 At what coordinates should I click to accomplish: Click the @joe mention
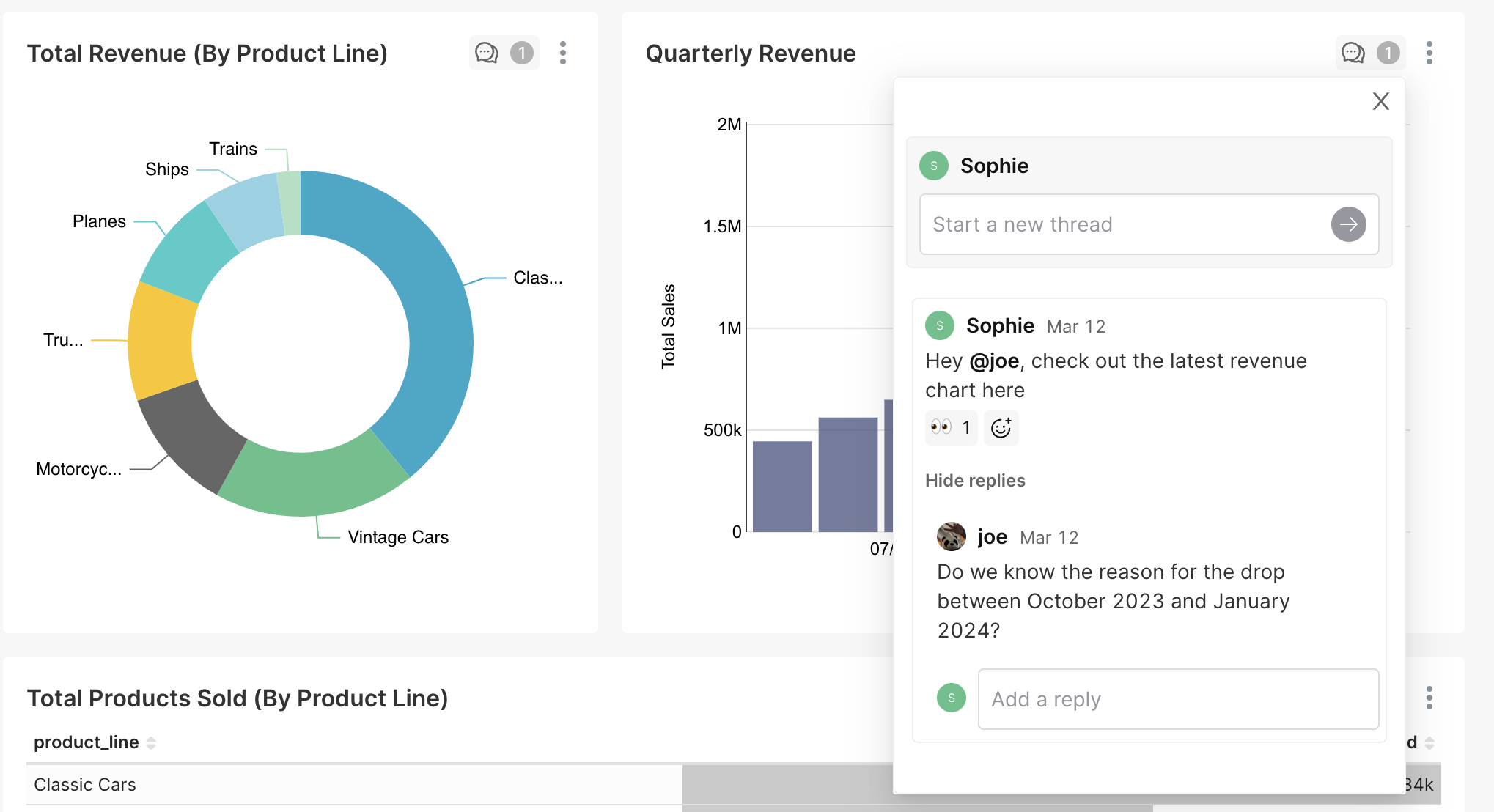[994, 361]
